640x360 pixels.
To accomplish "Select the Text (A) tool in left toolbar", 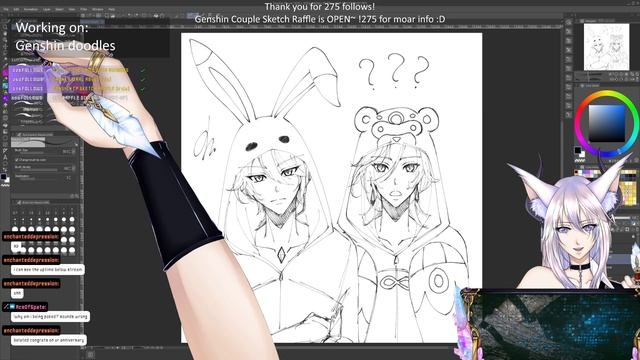I will point(5,157).
